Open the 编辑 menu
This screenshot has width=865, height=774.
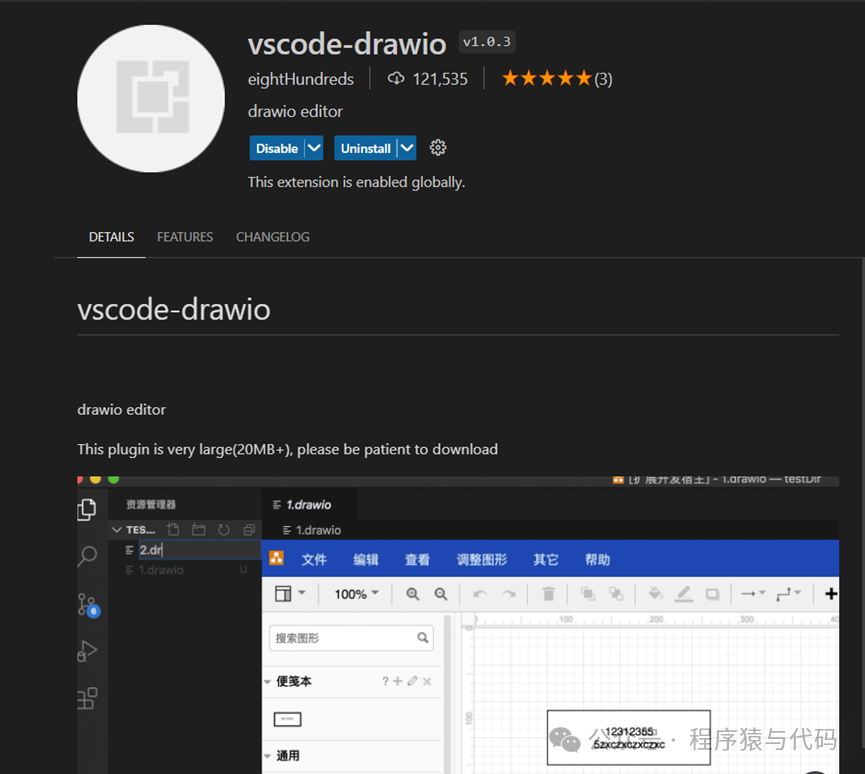(366, 559)
